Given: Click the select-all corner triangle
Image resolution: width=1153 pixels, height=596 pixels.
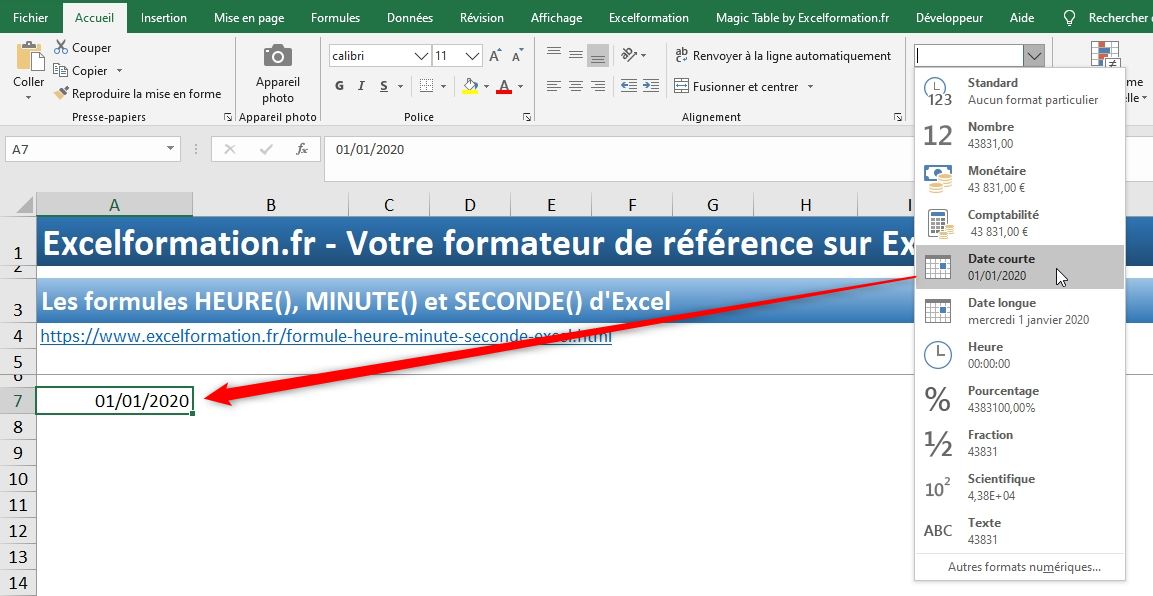Looking at the screenshot, I should (24, 204).
